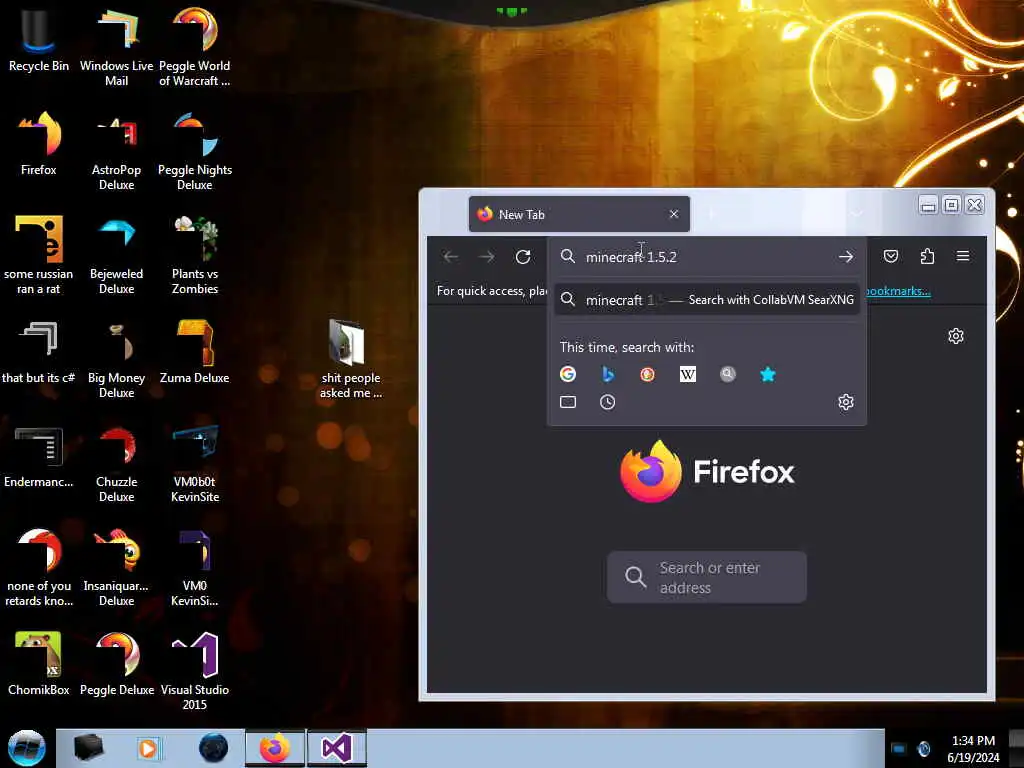The width and height of the screenshot is (1024, 768).
Task: Search in bookmarks star icon
Action: click(x=767, y=374)
